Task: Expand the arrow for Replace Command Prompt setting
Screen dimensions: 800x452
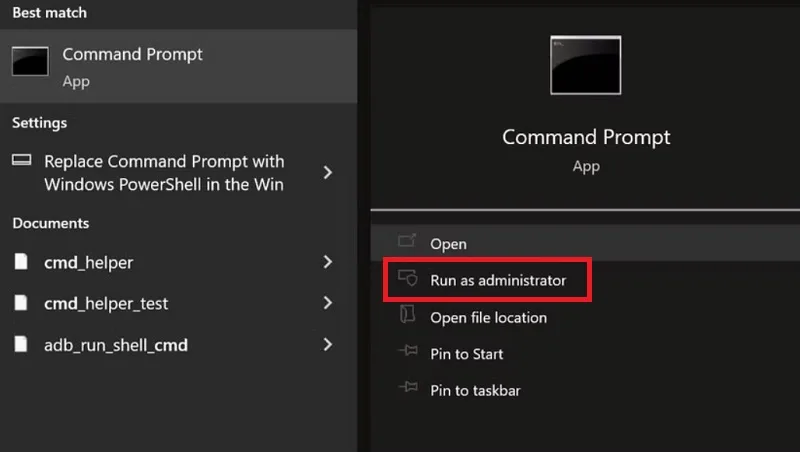Action: coord(328,172)
